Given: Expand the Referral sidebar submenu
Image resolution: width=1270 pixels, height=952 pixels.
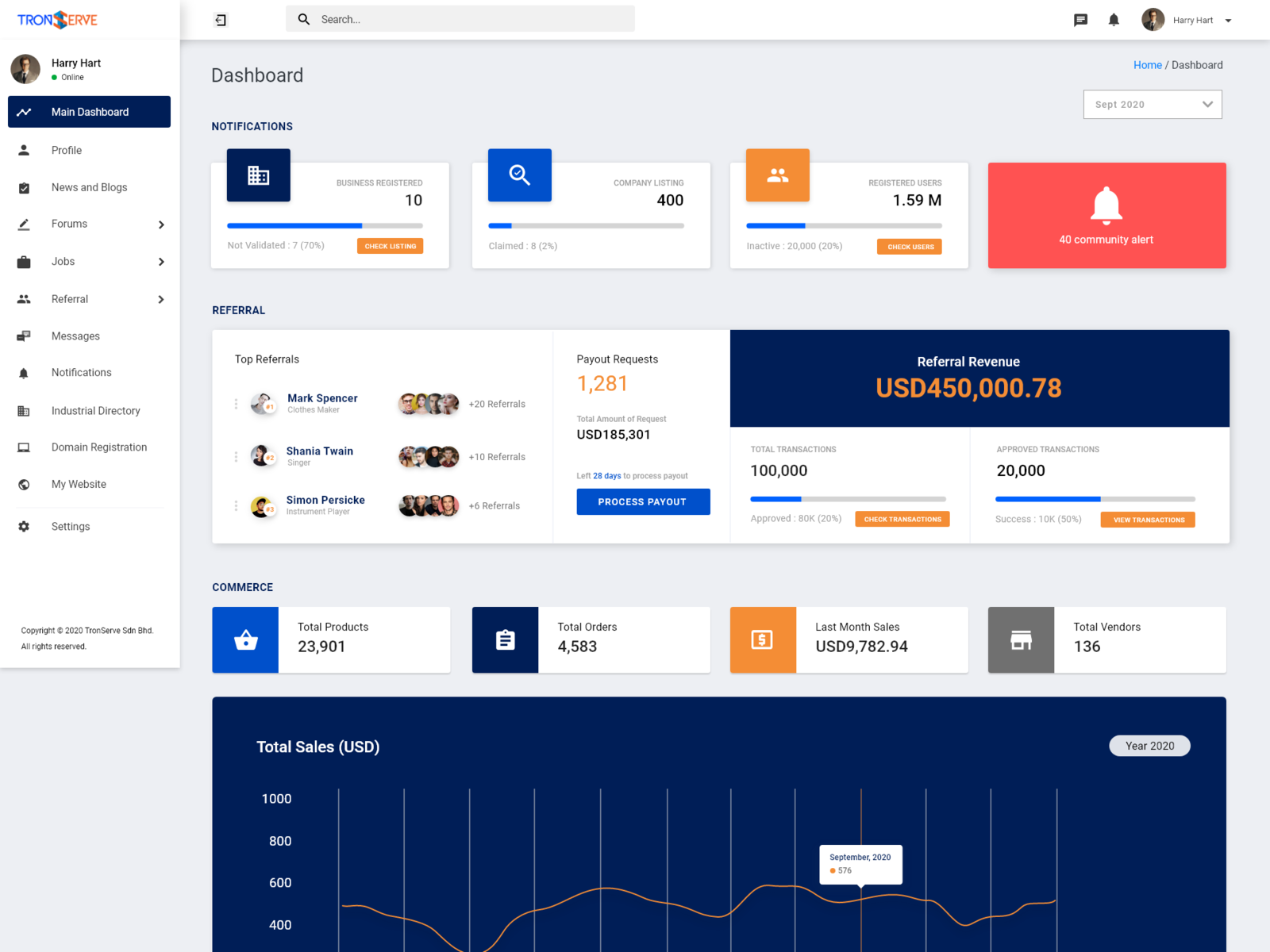Looking at the screenshot, I should 161,299.
